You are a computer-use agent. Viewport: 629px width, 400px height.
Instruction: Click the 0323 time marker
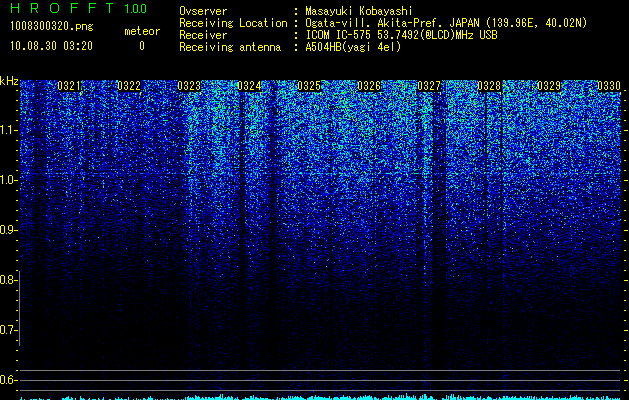pos(189,86)
